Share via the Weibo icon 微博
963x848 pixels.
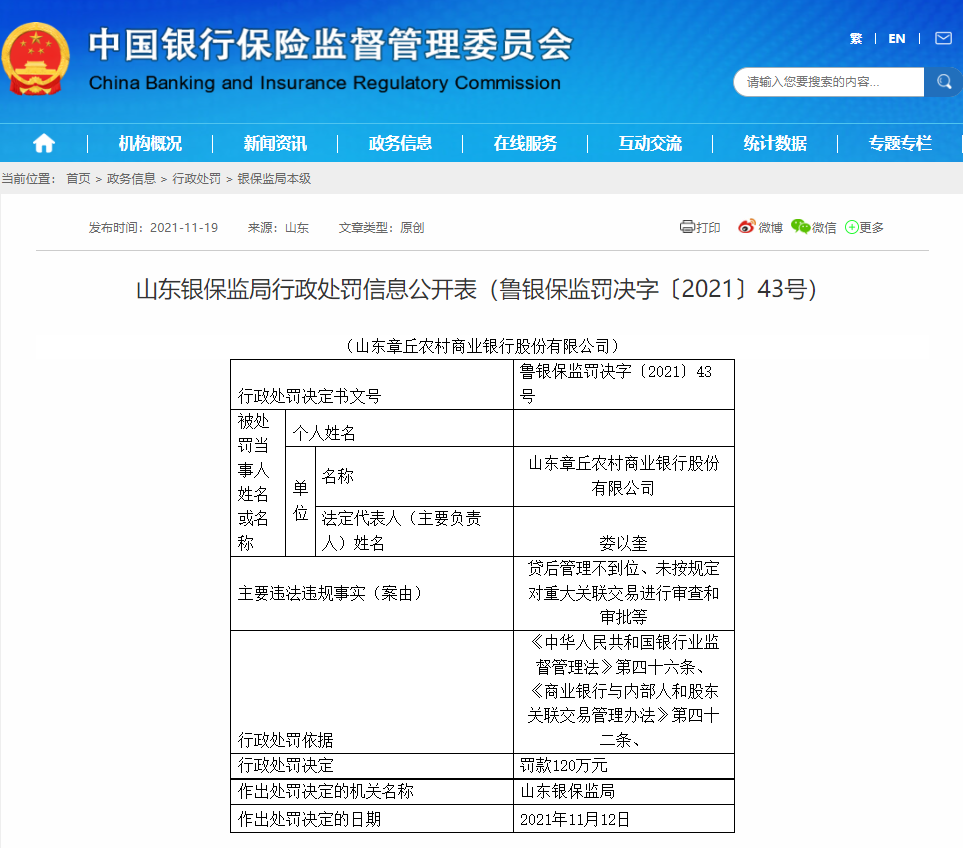click(x=760, y=227)
